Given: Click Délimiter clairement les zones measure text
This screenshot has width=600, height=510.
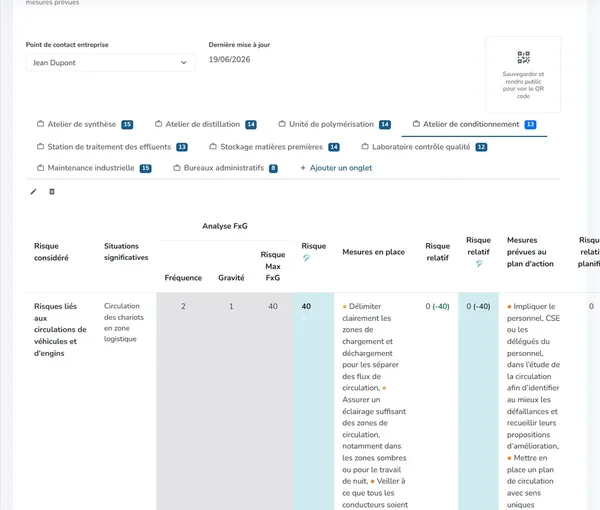Looking at the screenshot, I should [370, 347].
